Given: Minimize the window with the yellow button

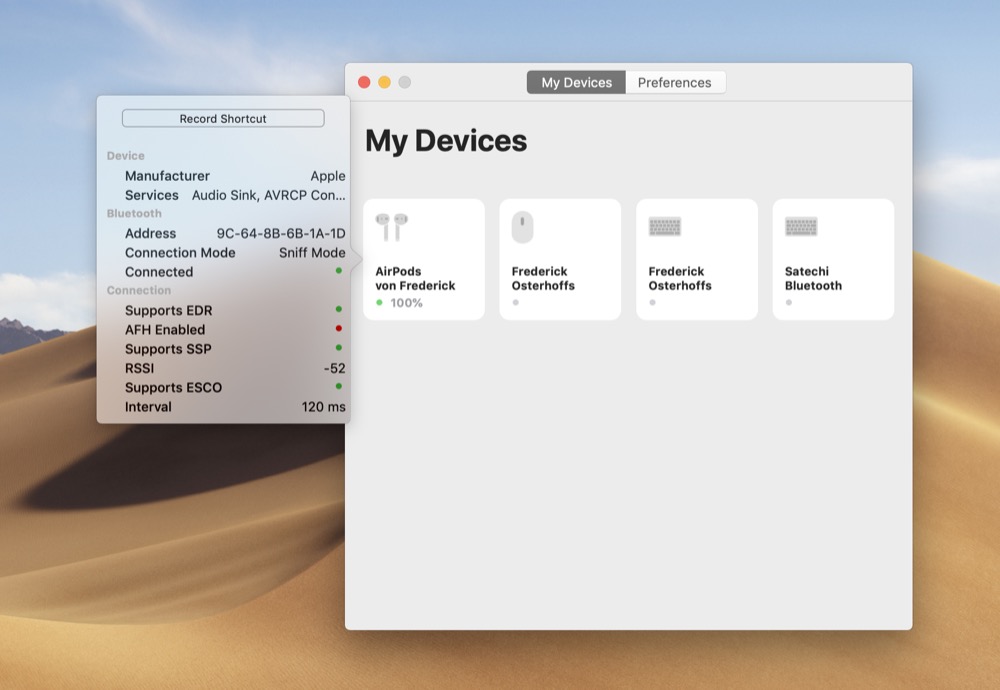Looking at the screenshot, I should pyautogui.click(x=384, y=82).
